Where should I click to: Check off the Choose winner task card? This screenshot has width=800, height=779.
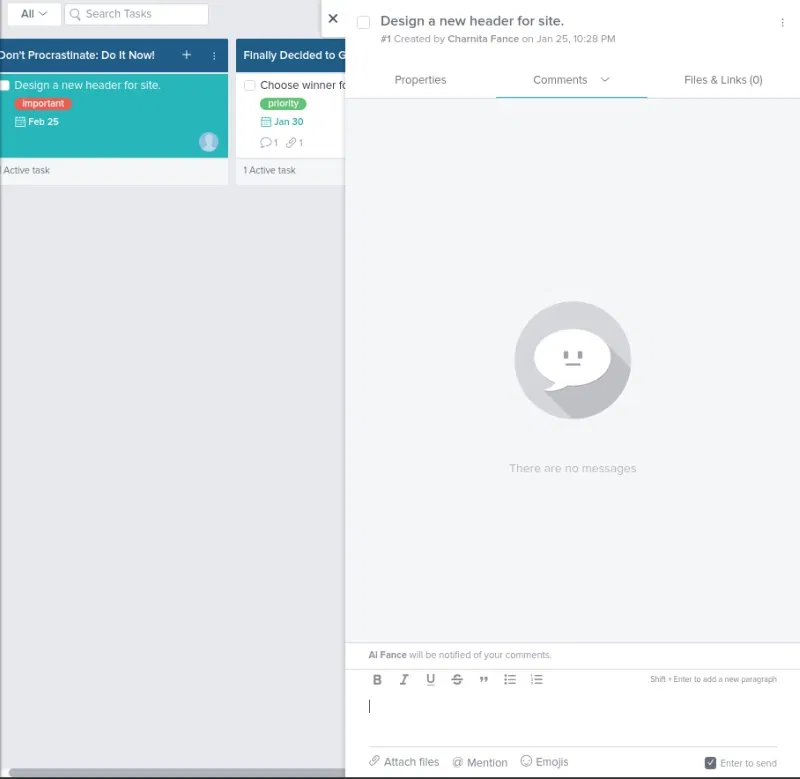pyautogui.click(x=250, y=86)
